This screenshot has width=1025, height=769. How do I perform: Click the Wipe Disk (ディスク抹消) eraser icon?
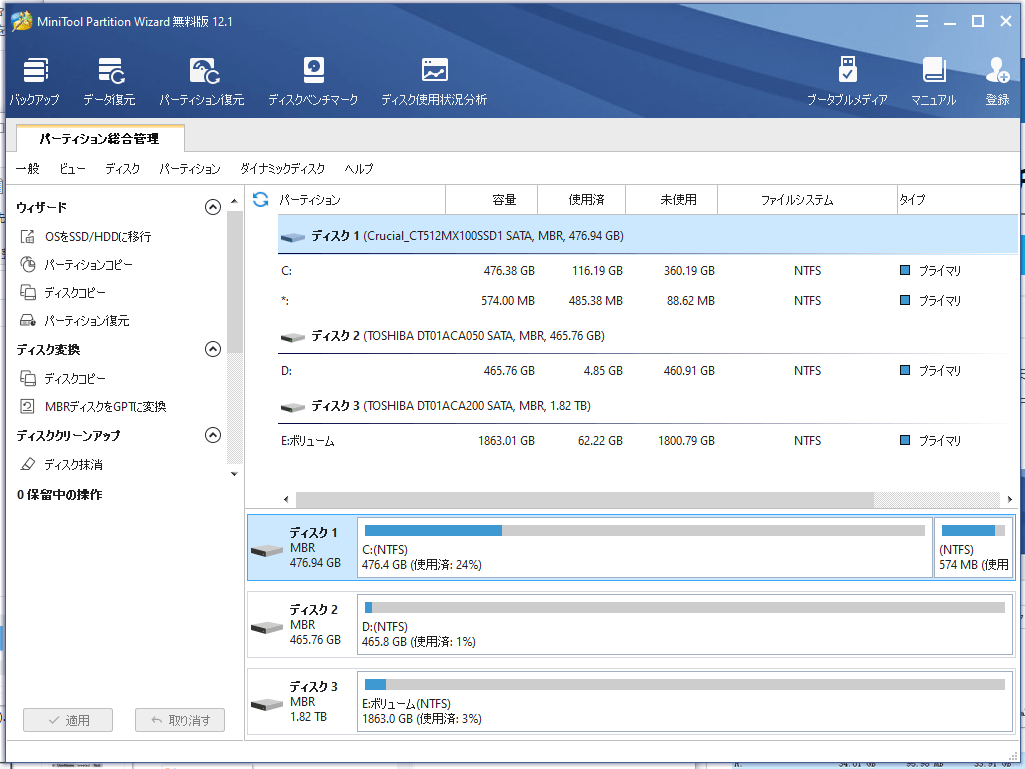(27, 464)
